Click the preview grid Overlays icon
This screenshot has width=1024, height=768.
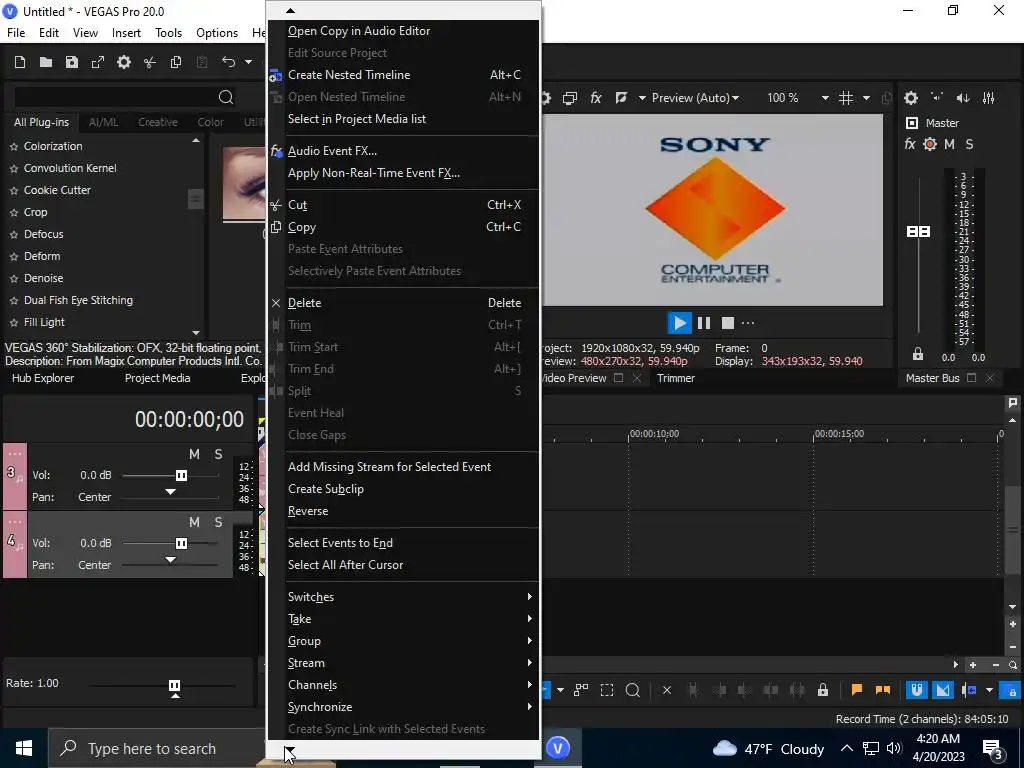[846, 98]
